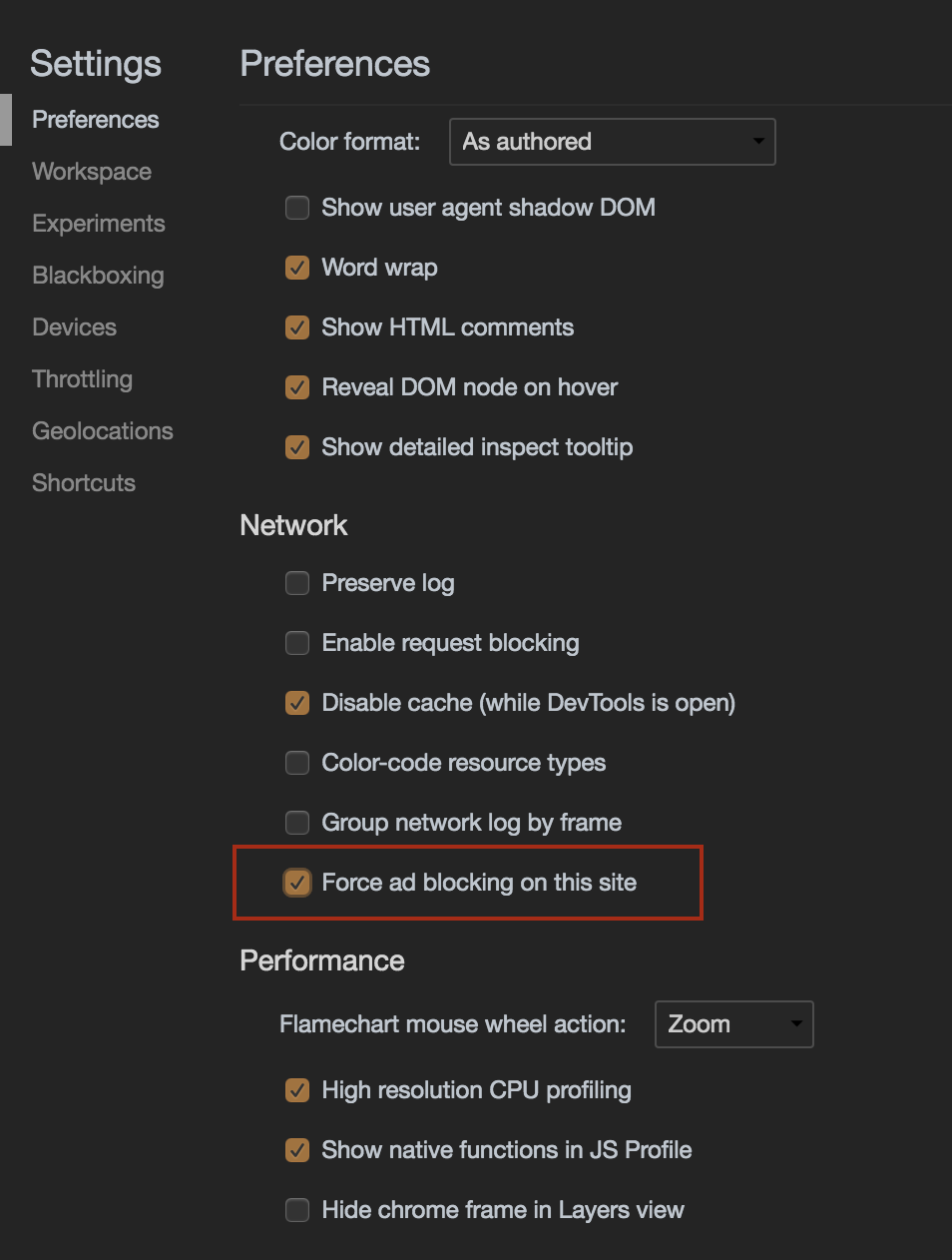Viewport: 952px width, 1260px height.
Task: Disable High resolution CPU profiling
Action: click(297, 1090)
